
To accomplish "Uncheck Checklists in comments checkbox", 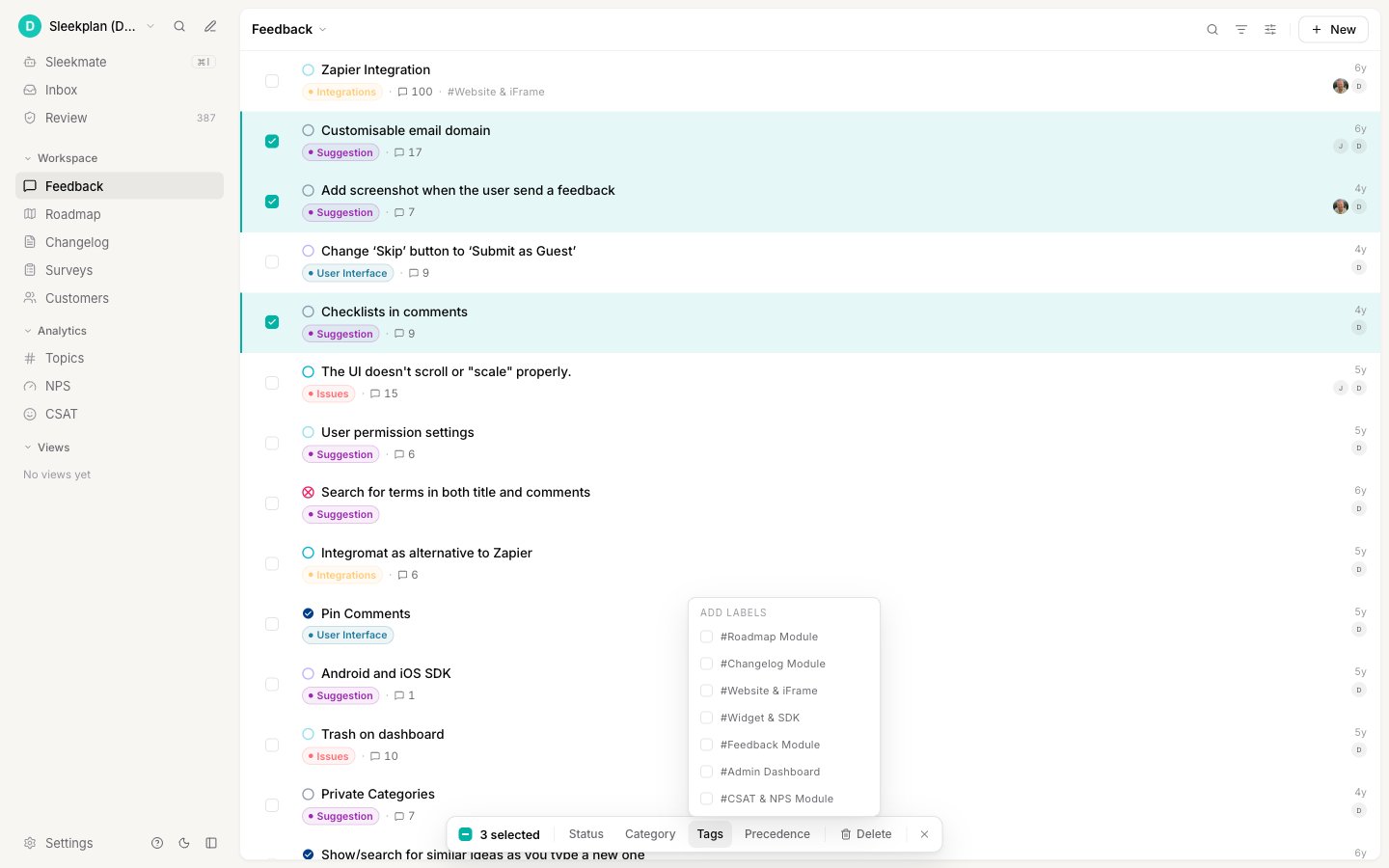I will click(x=272, y=322).
